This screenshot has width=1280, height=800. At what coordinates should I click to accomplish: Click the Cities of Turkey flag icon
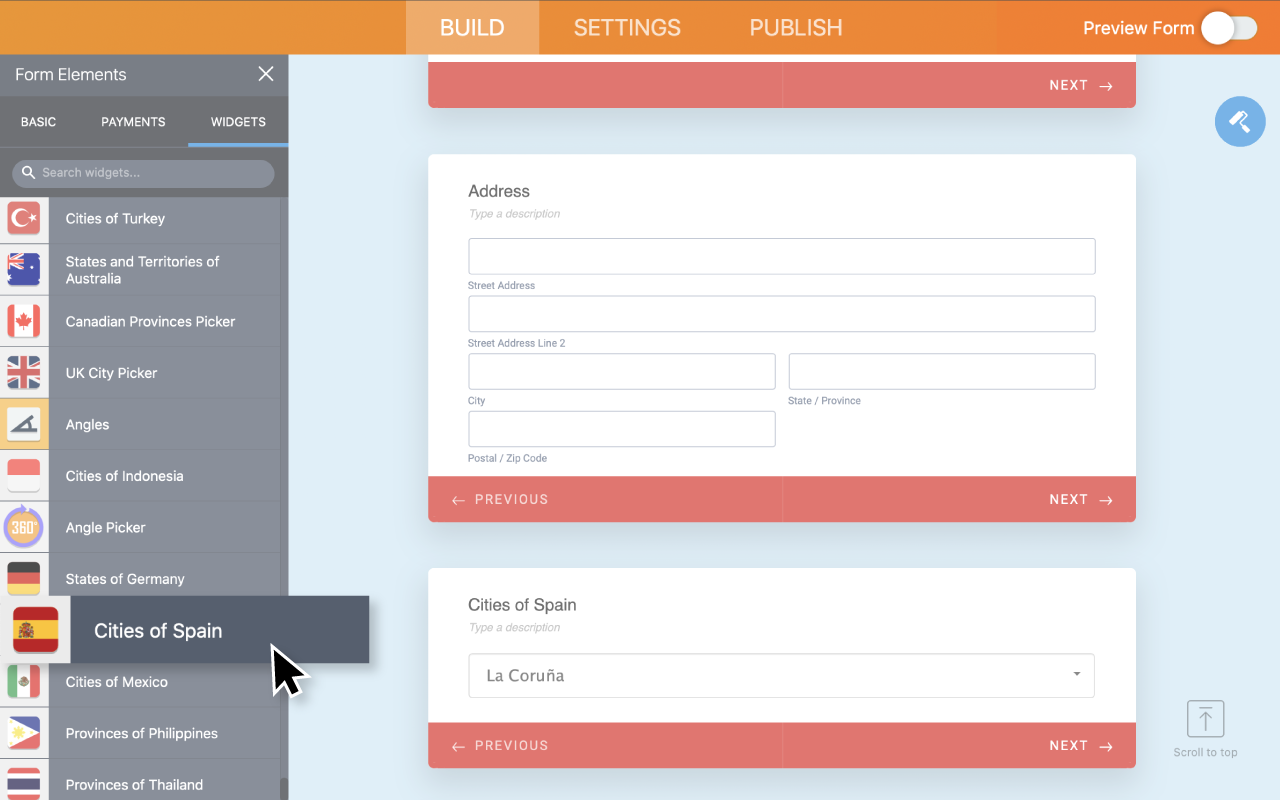coord(23,218)
